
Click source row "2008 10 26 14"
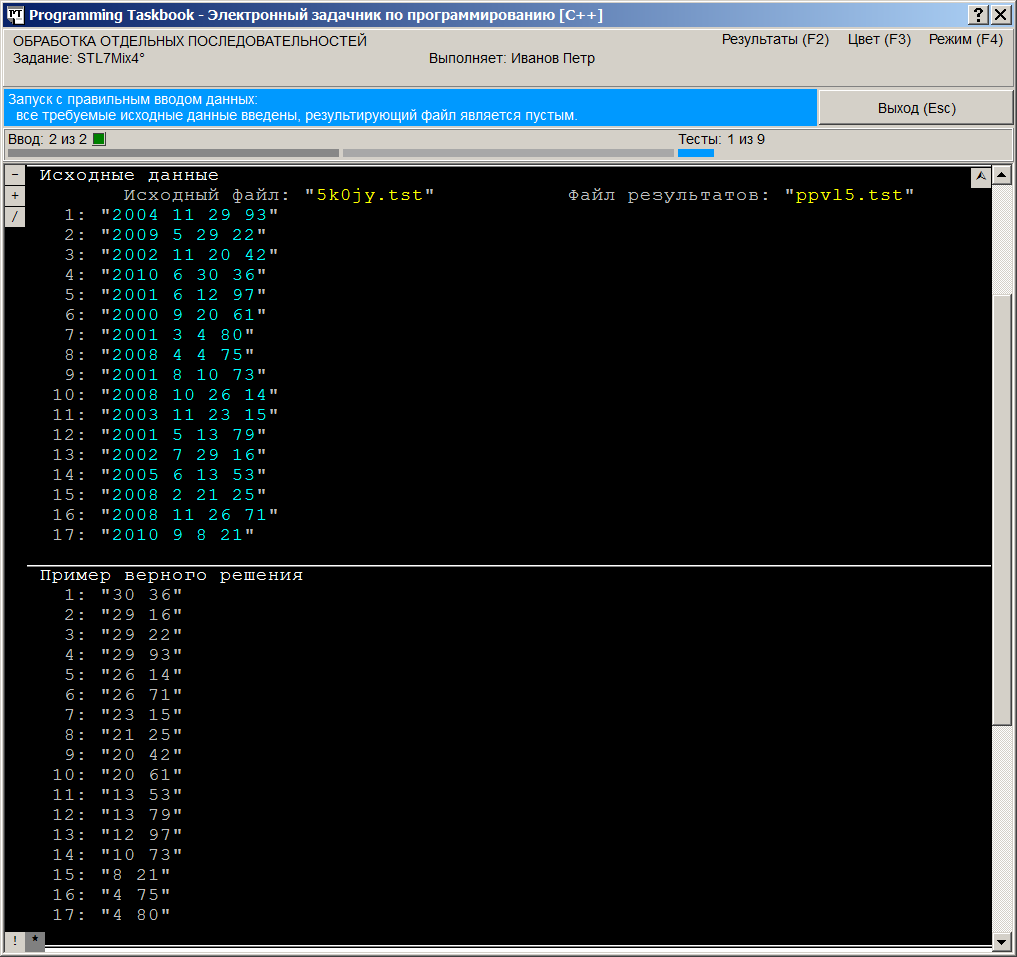pyautogui.click(x=189, y=395)
